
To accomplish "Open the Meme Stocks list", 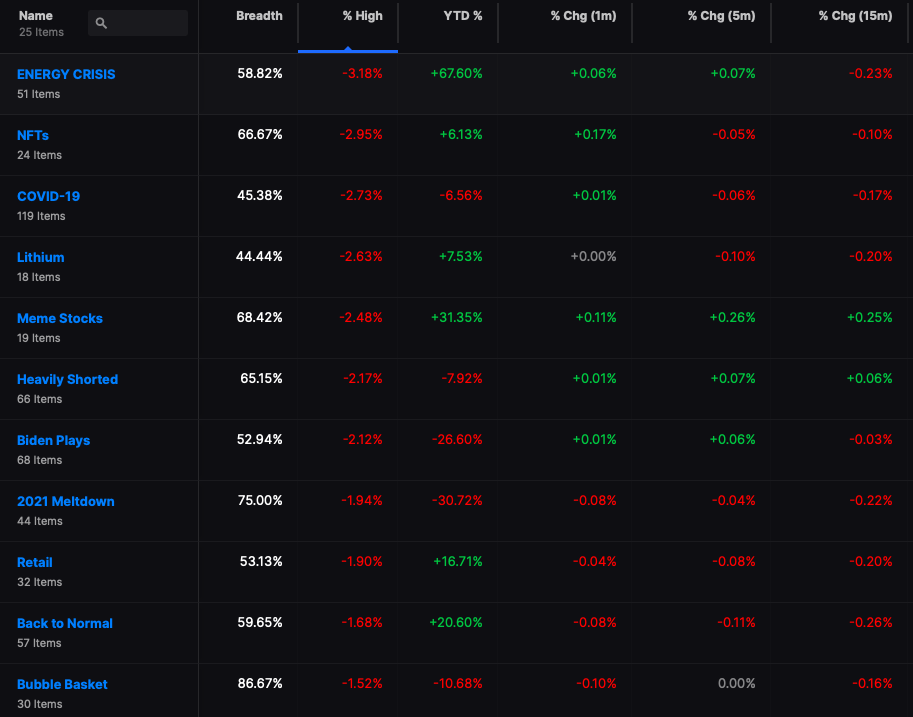I will pos(59,319).
